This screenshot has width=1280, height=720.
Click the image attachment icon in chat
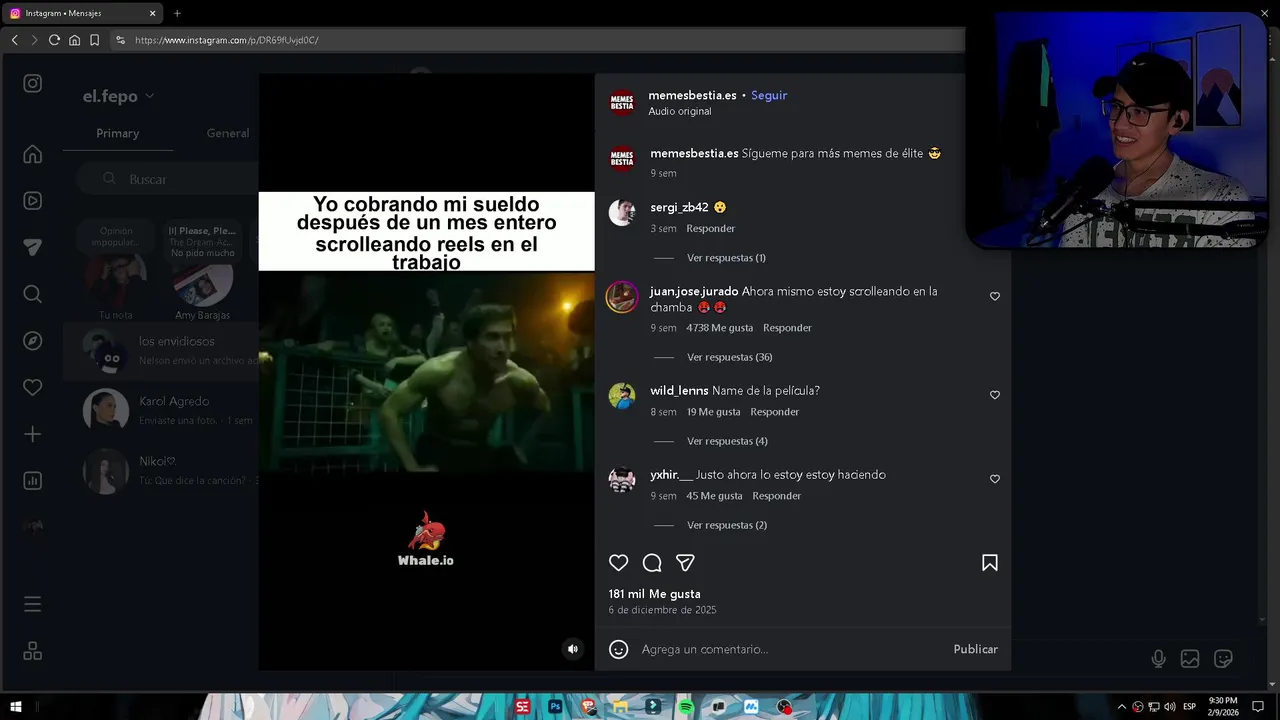1190,658
